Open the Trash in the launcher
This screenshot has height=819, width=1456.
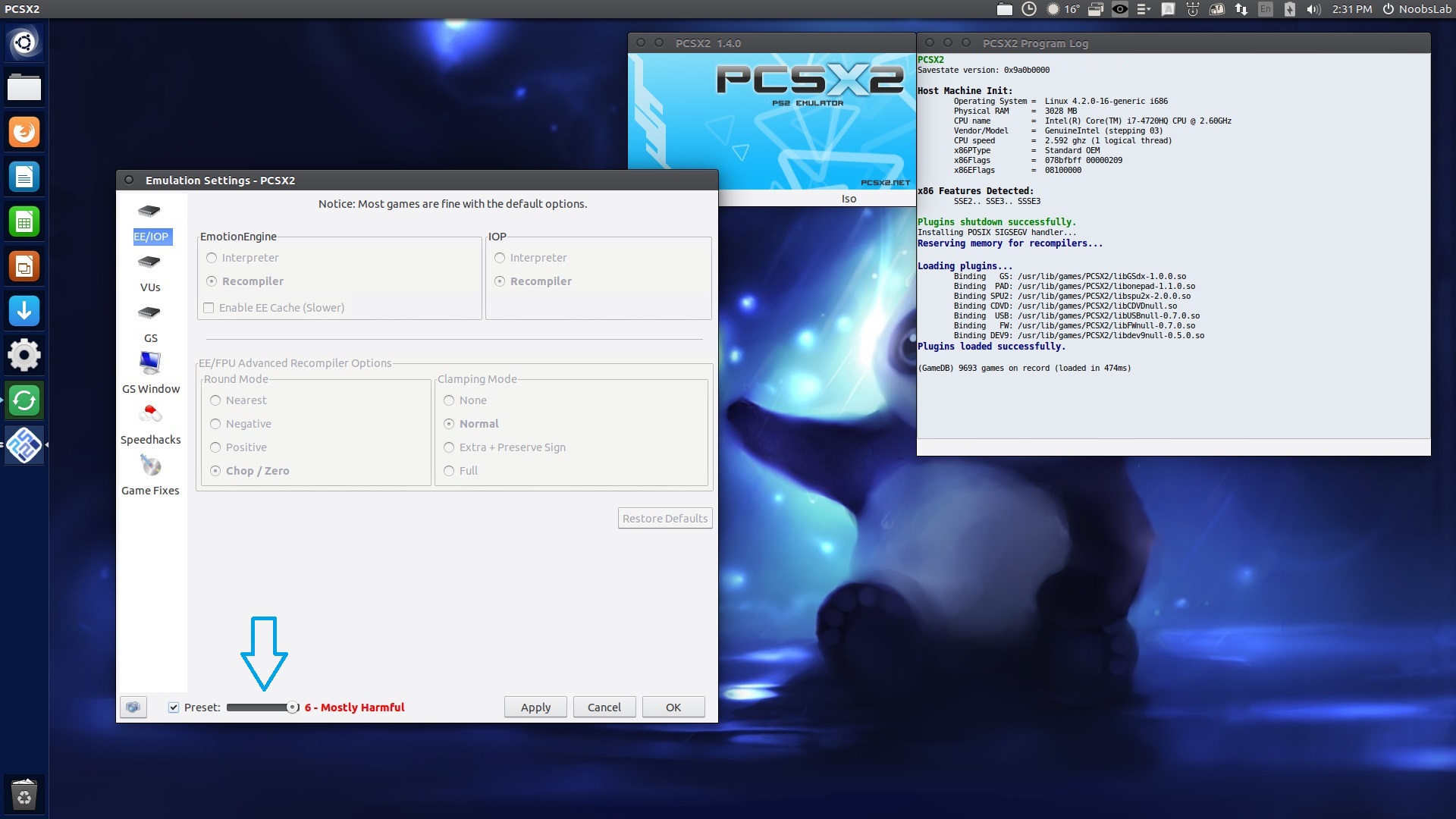pos(24,795)
